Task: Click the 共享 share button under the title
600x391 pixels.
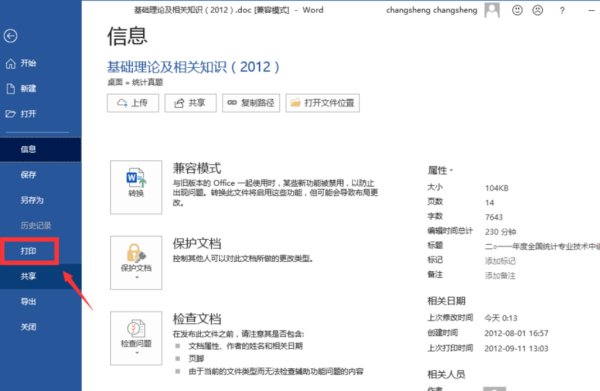Action: pyautogui.click(x=191, y=103)
